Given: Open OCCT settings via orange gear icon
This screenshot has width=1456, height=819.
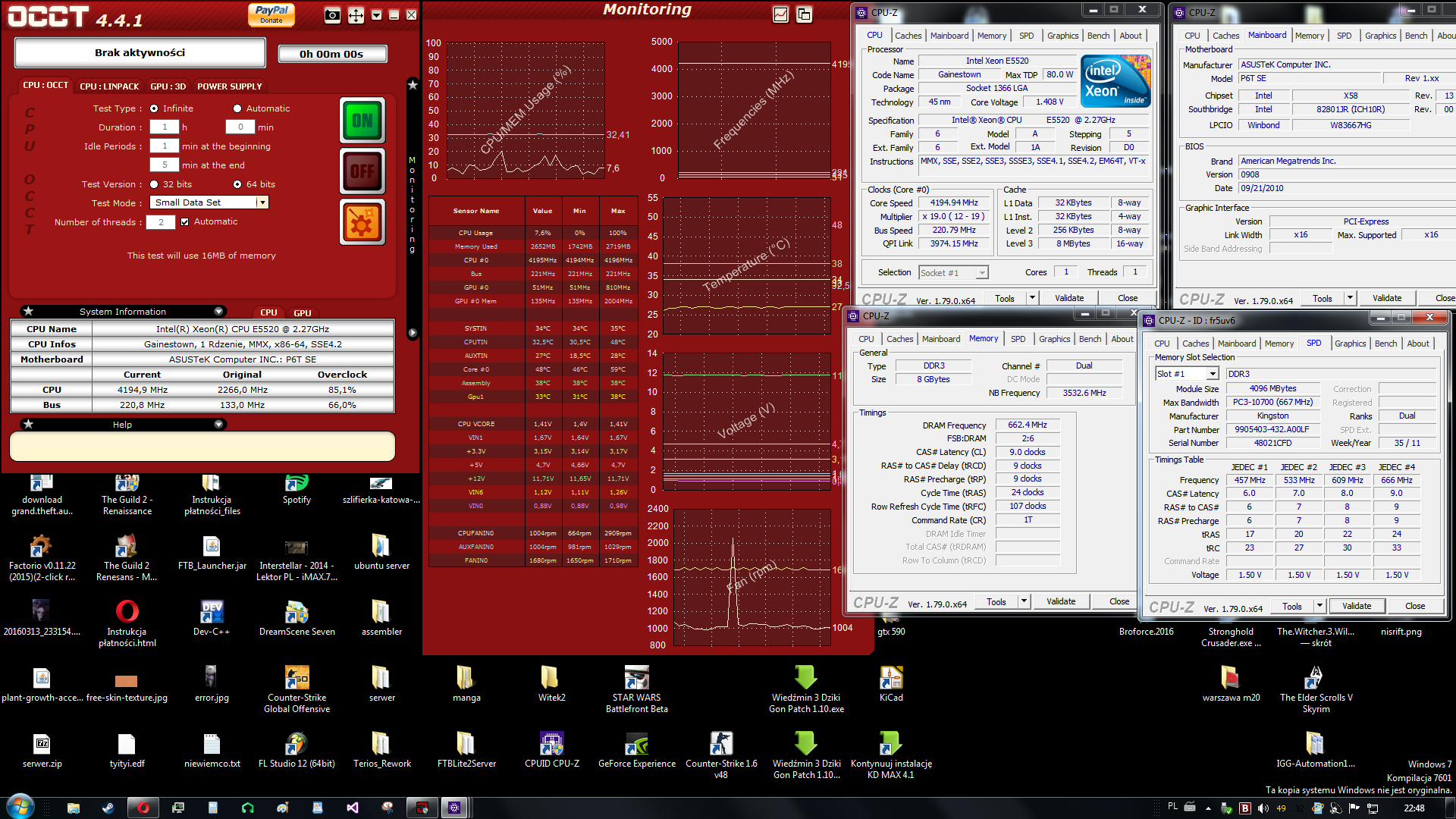Looking at the screenshot, I should [362, 223].
